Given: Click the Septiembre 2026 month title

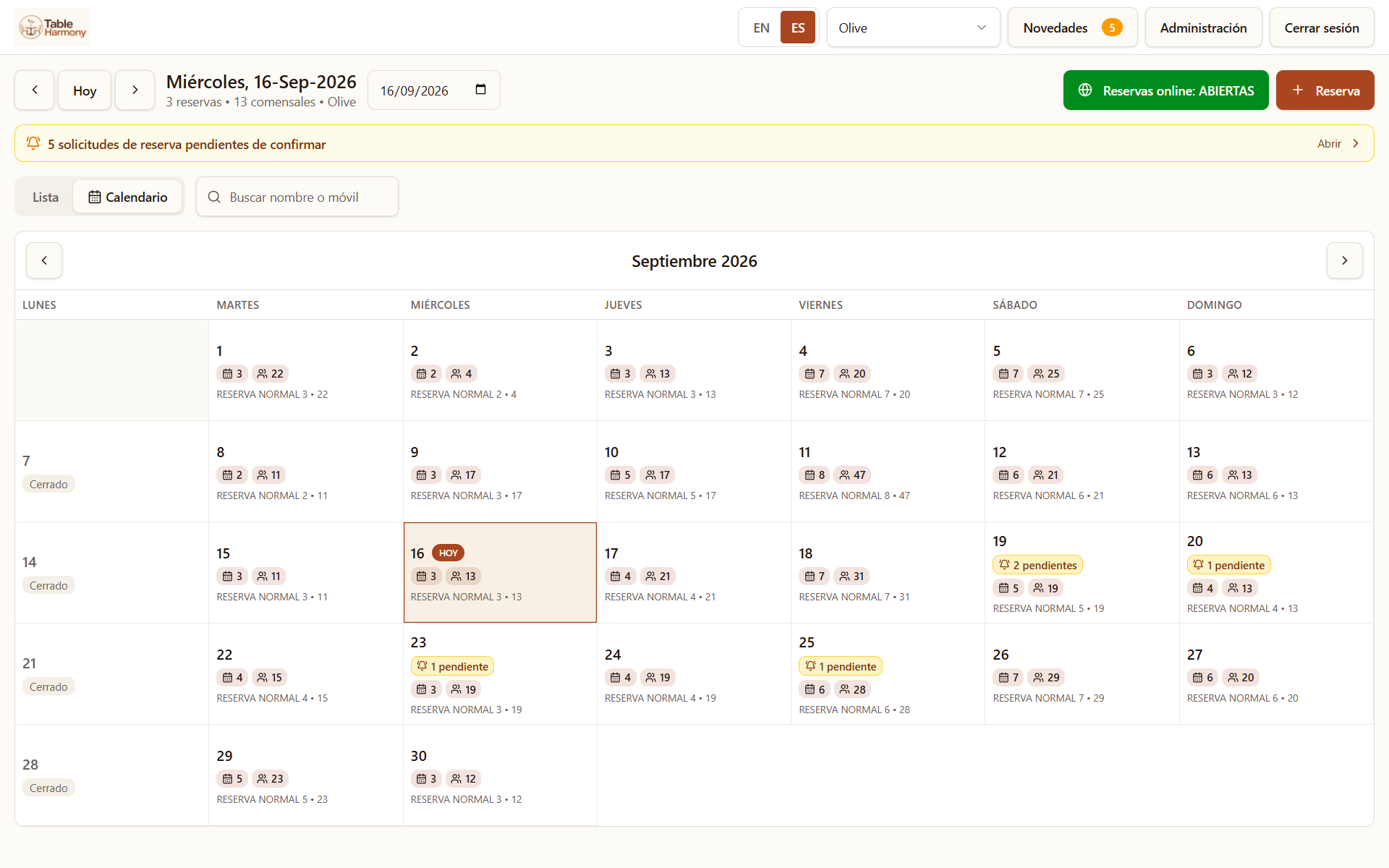Looking at the screenshot, I should coord(694,261).
